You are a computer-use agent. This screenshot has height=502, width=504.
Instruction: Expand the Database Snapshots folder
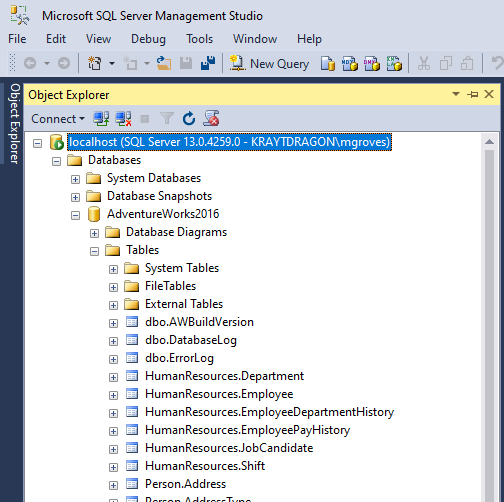(75, 198)
